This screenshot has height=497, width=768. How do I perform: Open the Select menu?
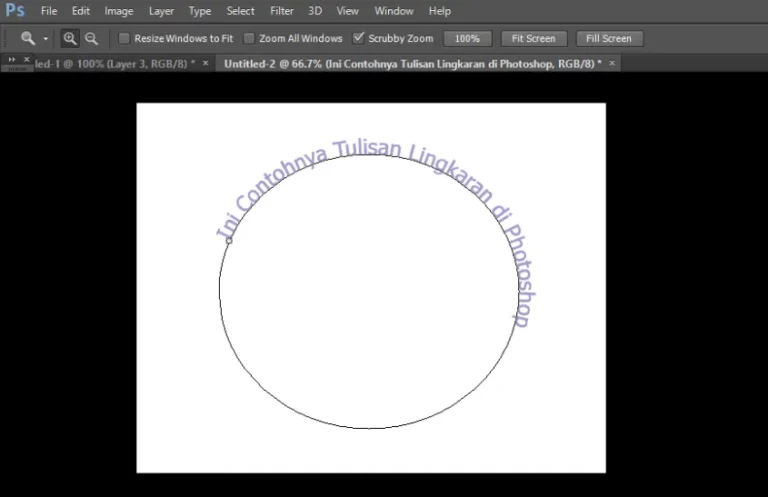240,11
